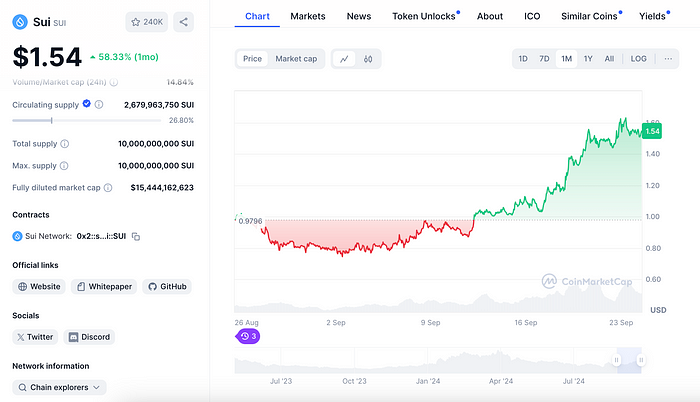The height and width of the screenshot is (402, 700).
Task: Click the total supply info icon
Action: 65,144
